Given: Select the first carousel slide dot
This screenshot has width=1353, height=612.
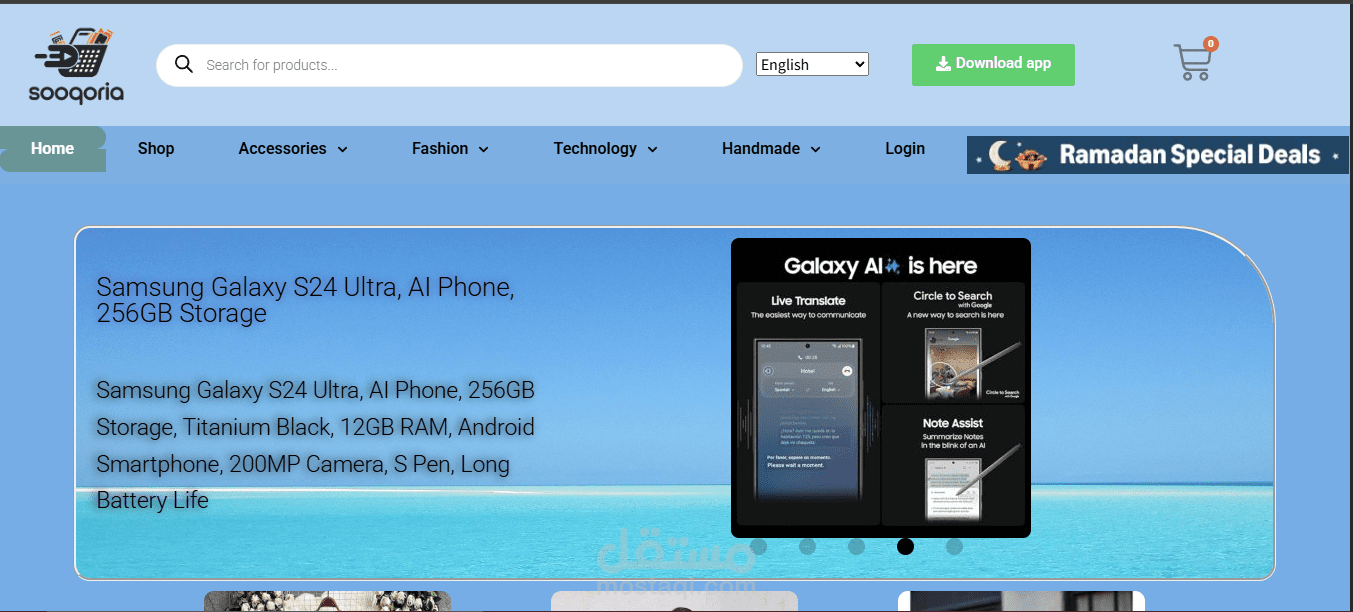Looking at the screenshot, I should coord(759,546).
